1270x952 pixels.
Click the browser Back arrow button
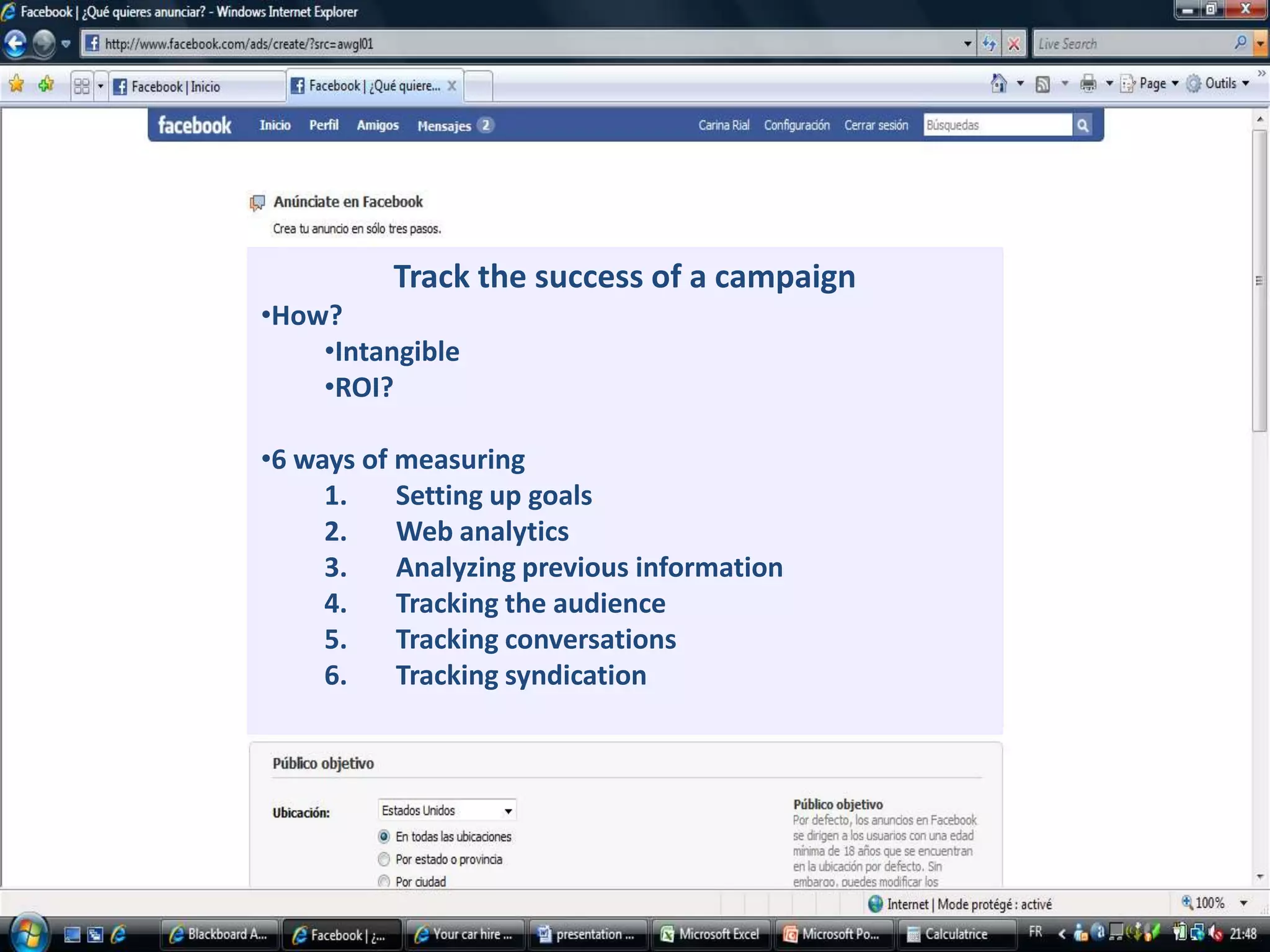(x=15, y=43)
